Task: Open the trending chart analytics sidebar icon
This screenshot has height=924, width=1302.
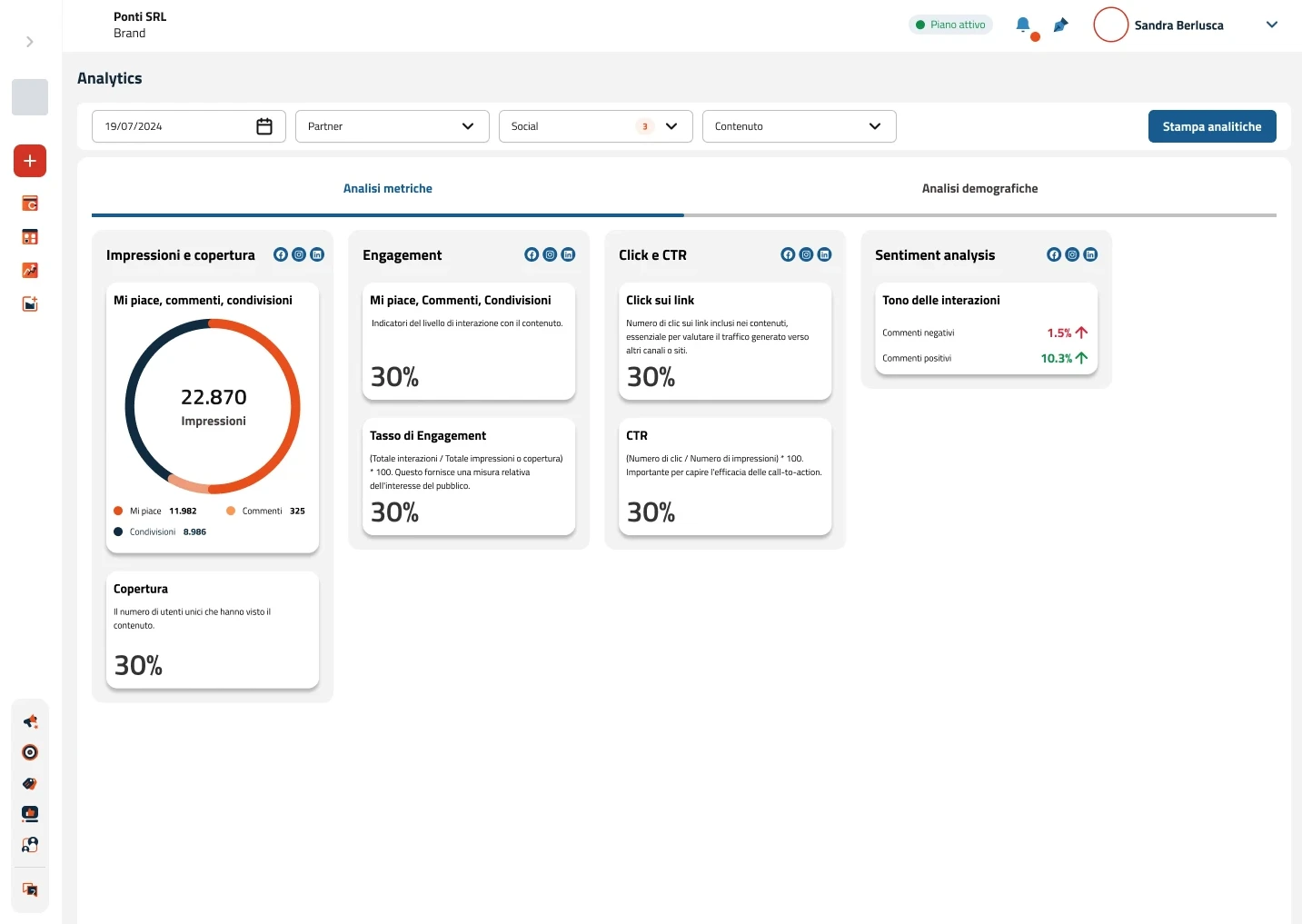Action: (x=30, y=270)
